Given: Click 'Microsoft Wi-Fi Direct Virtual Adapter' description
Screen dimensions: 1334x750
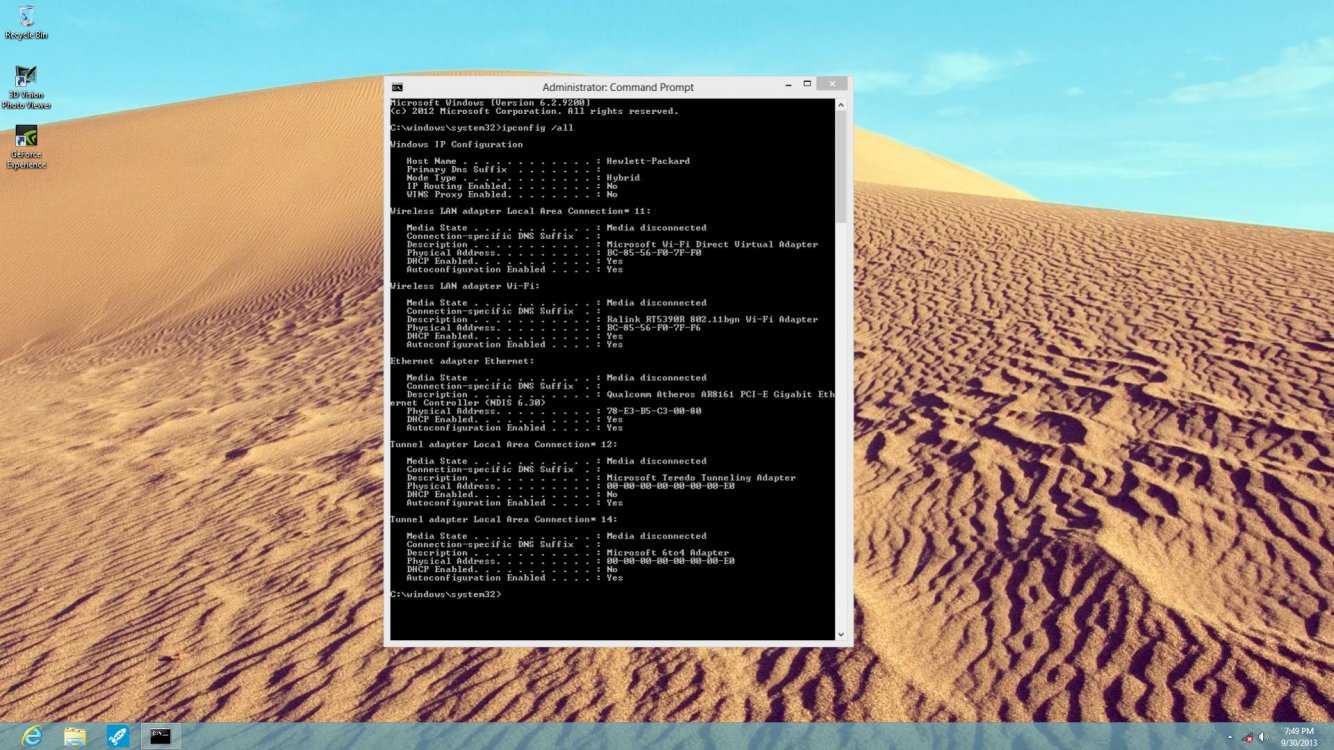Looking at the screenshot, I should coord(712,244).
